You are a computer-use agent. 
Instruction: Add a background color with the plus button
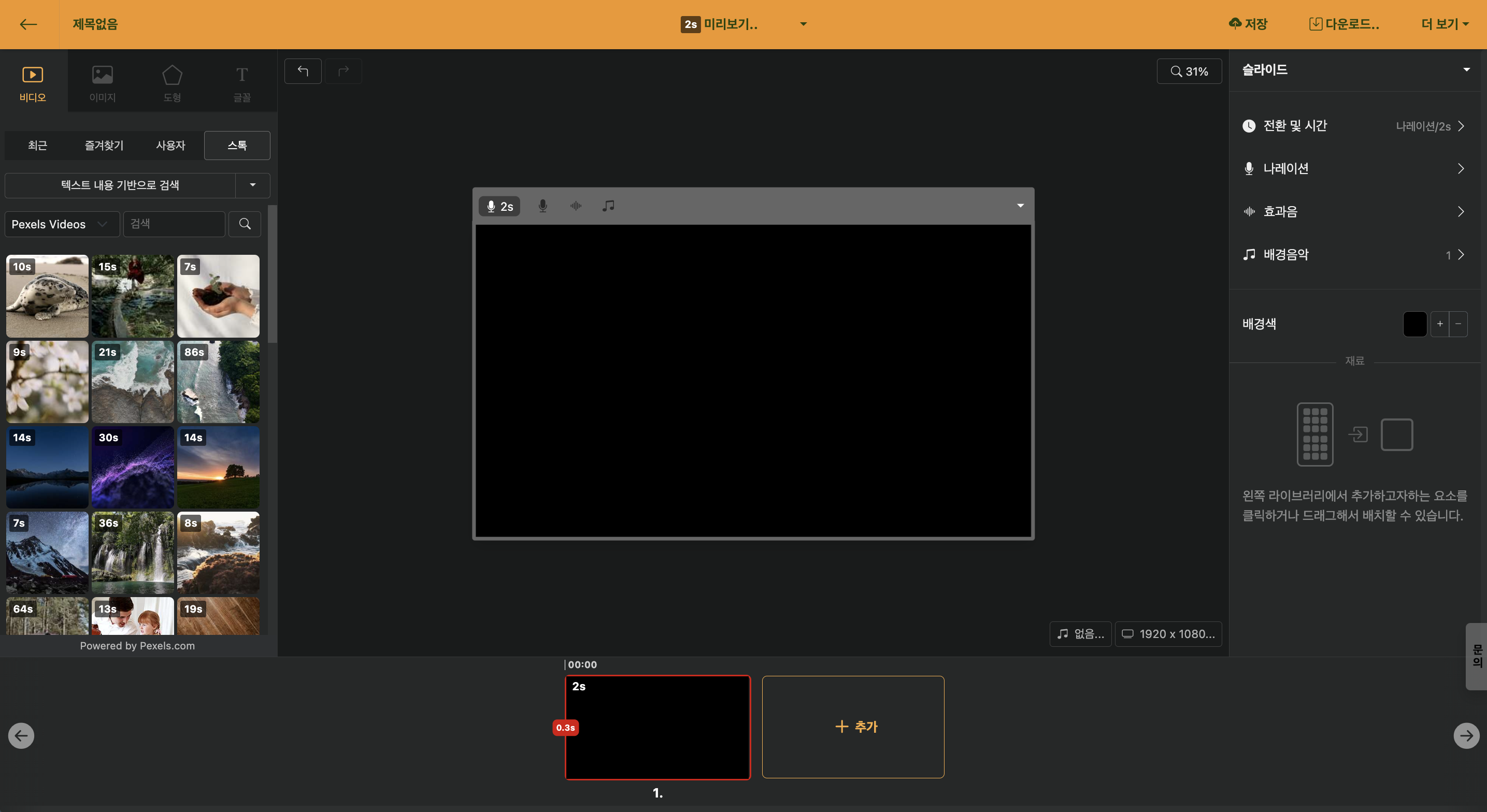point(1440,324)
